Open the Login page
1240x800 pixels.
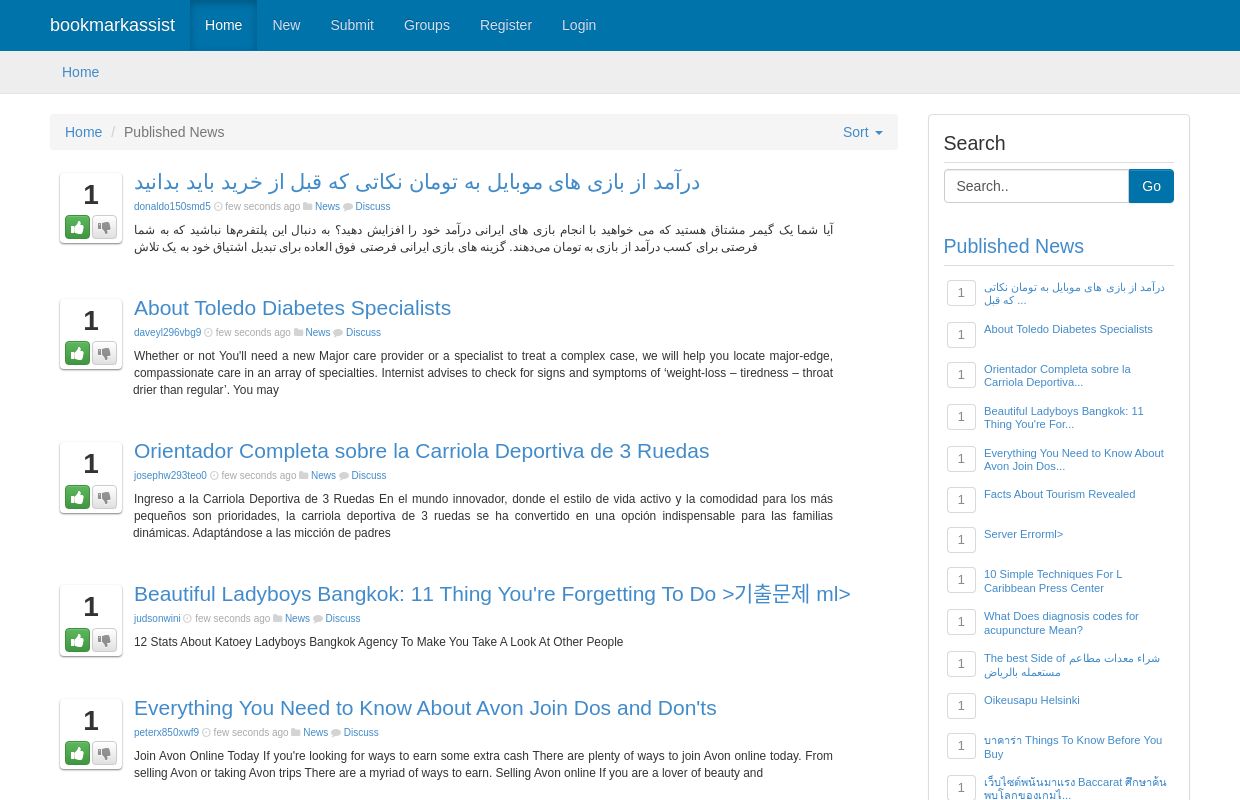tap(579, 25)
